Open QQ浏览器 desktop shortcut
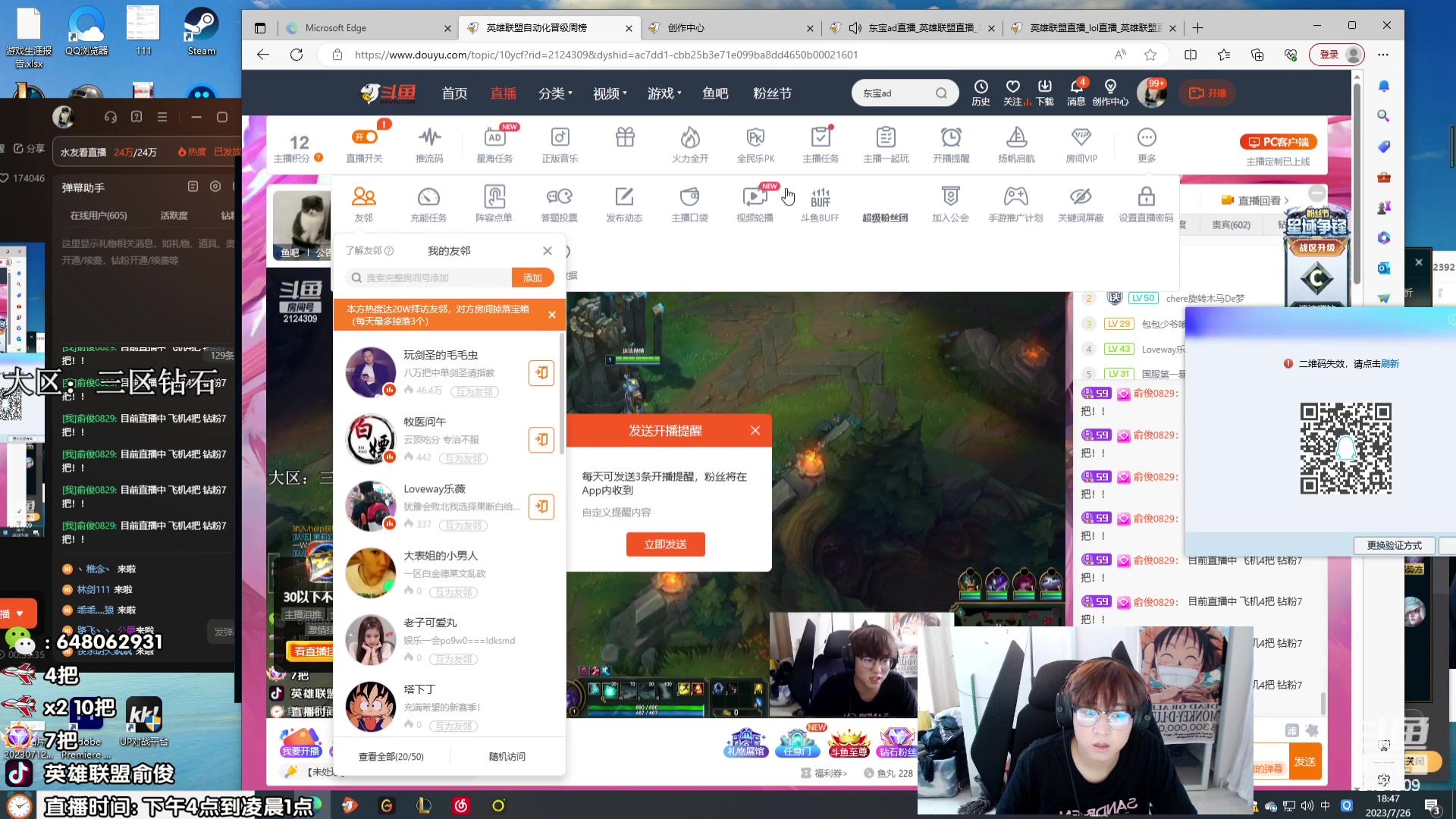1456x819 pixels. point(86,31)
